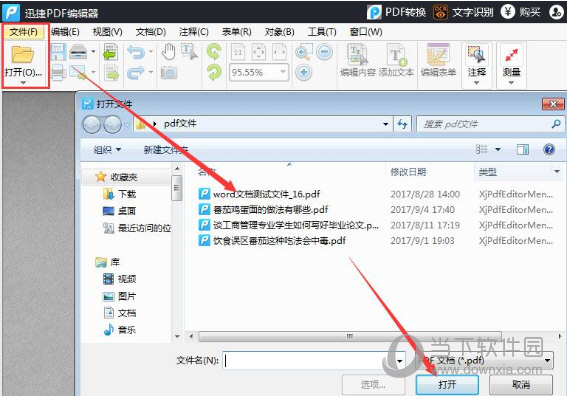Click the 购买 yen purchase icon

pyautogui.click(x=508, y=12)
